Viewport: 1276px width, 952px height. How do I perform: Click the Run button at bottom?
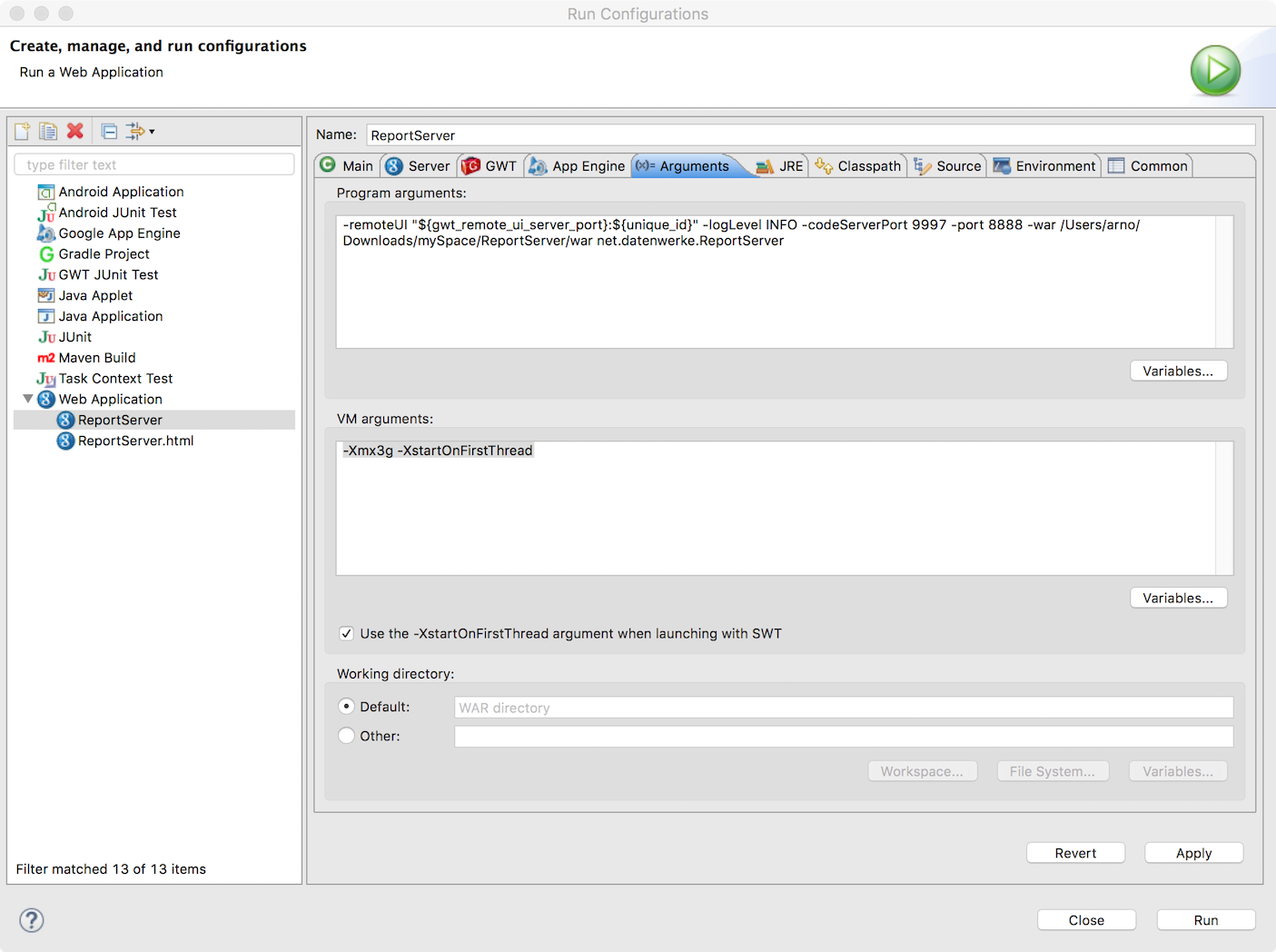[x=1206, y=920]
